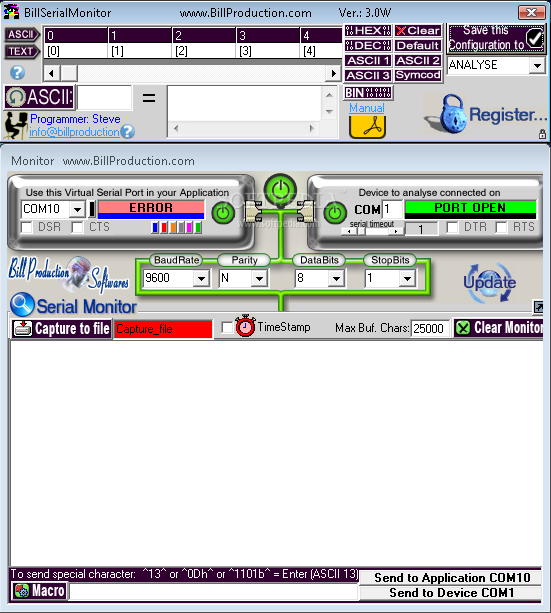Toggle the DTR checkbox

coord(452,227)
